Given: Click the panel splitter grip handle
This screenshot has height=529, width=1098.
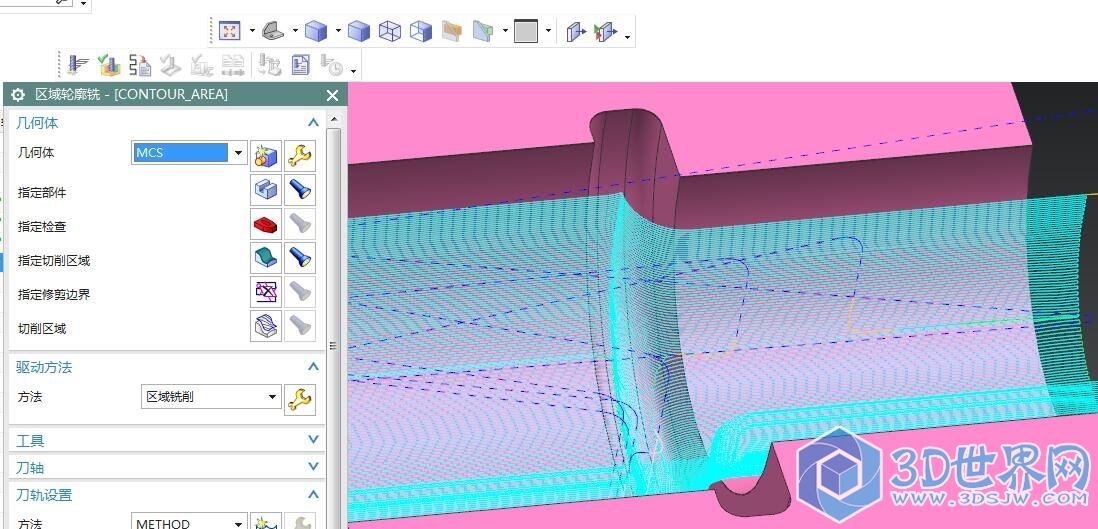Looking at the screenshot, I should 333,345.
